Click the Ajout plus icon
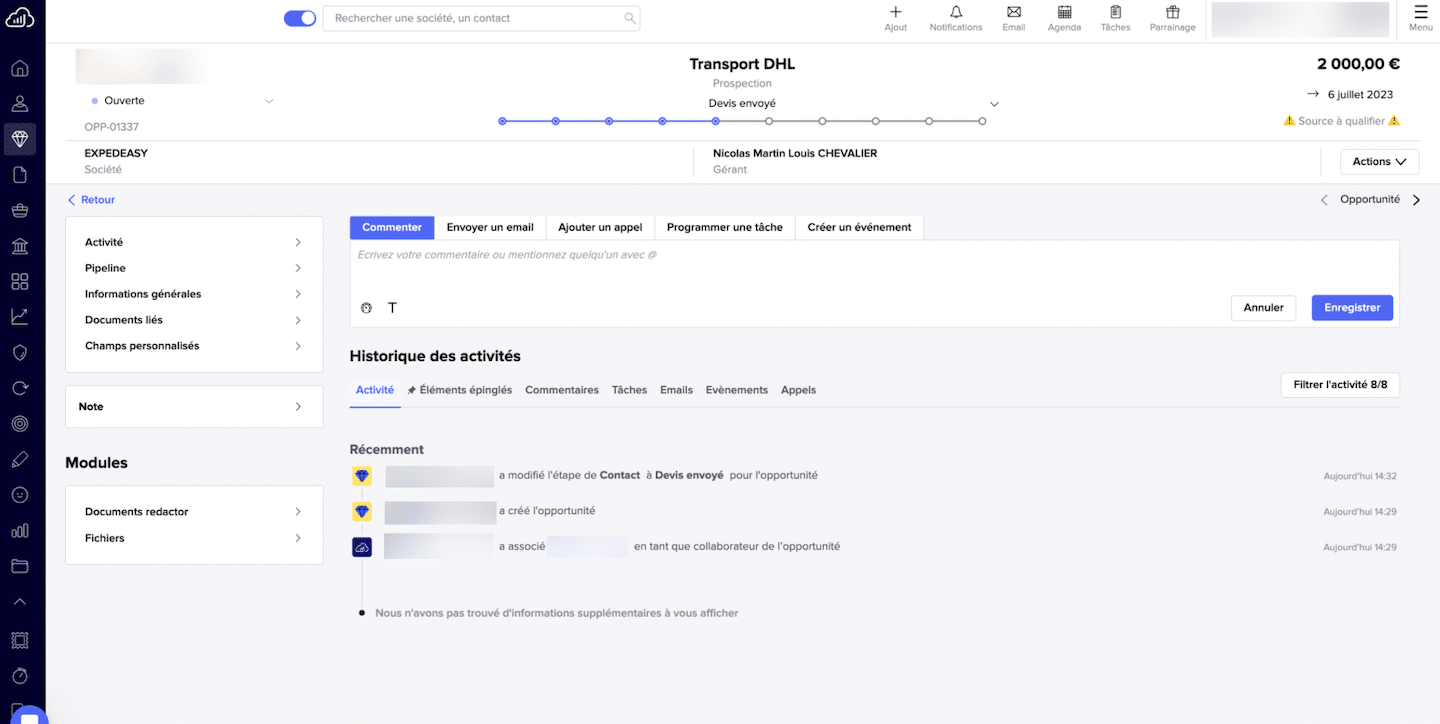The width and height of the screenshot is (1440, 724). pos(895,13)
